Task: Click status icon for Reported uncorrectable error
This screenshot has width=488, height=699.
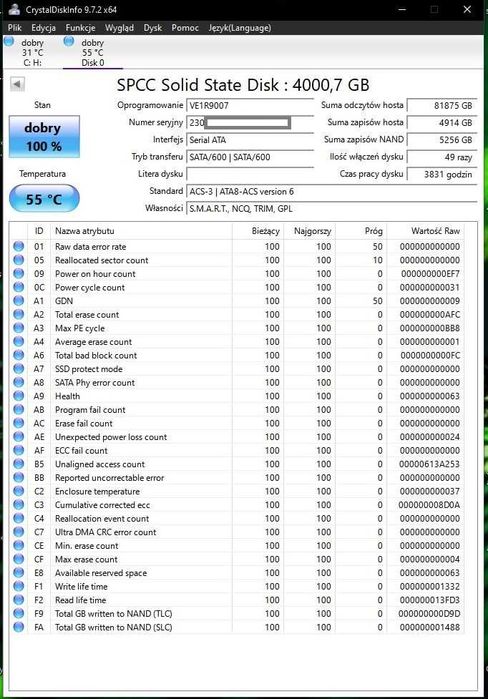Action: click(x=19, y=477)
